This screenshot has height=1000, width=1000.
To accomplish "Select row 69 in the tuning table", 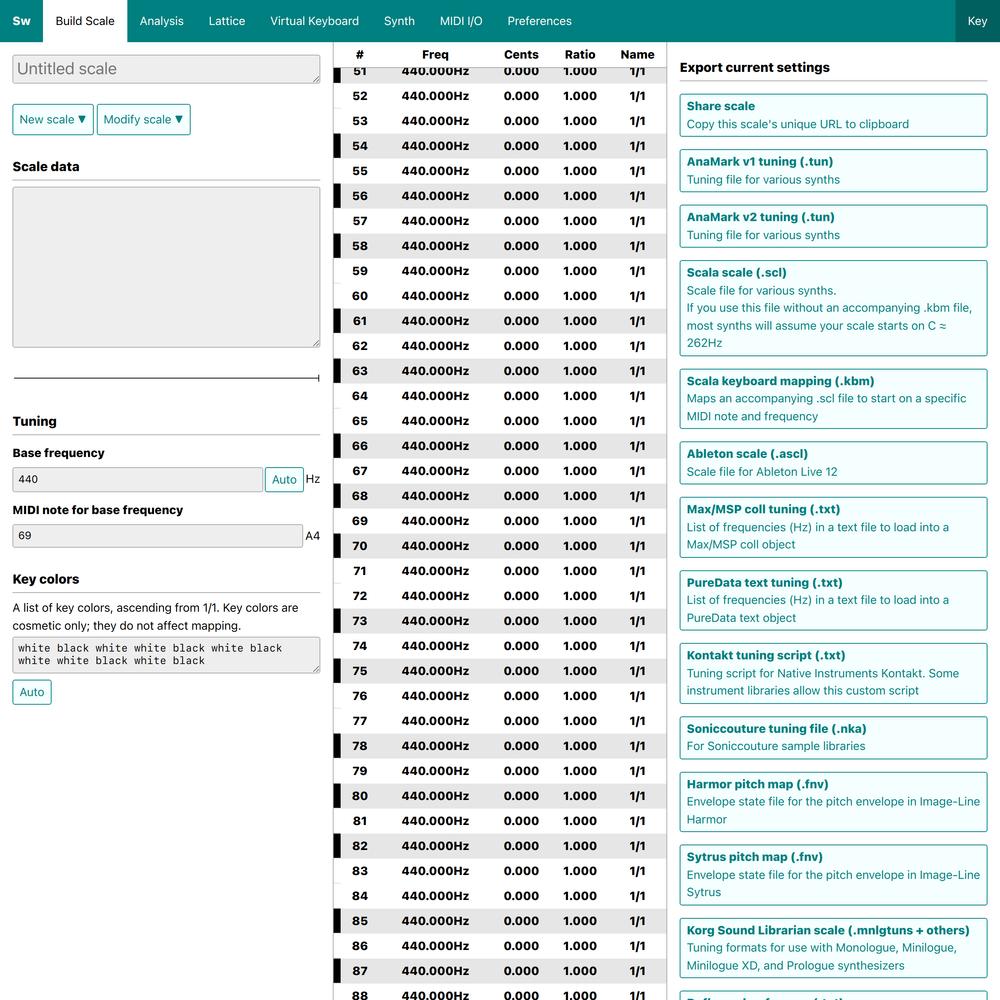I will pyautogui.click(x=500, y=521).
